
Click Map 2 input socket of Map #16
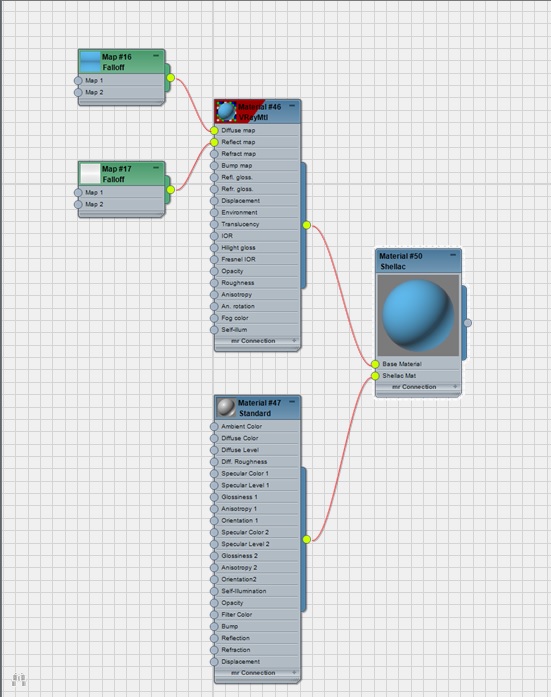tap(78, 92)
